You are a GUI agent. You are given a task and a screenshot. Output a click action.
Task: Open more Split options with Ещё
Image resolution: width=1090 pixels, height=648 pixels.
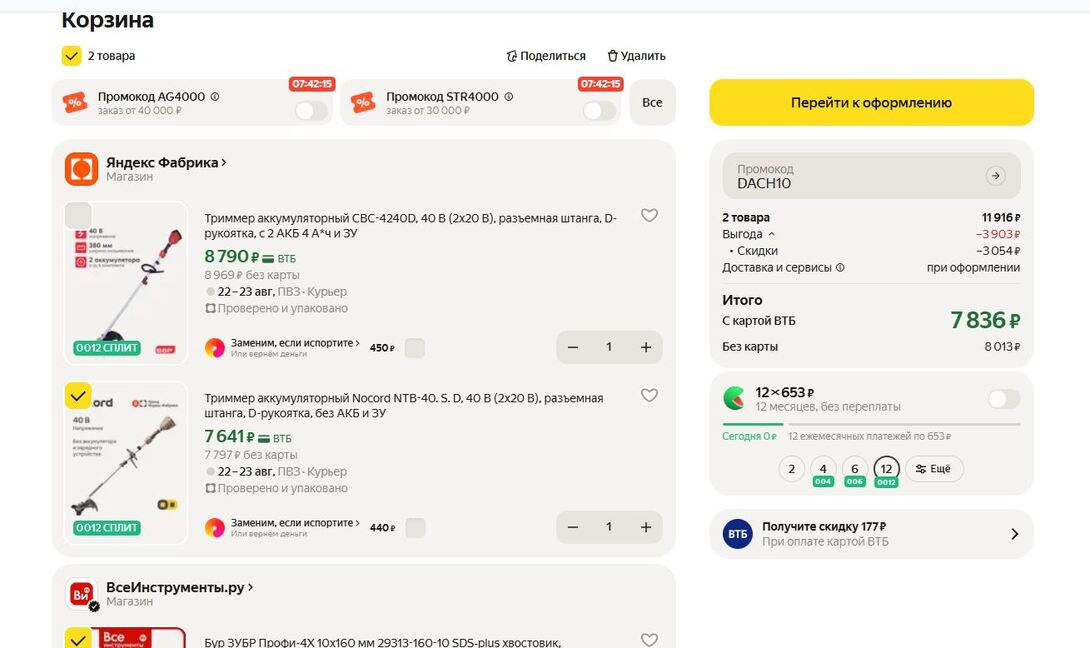tap(934, 469)
